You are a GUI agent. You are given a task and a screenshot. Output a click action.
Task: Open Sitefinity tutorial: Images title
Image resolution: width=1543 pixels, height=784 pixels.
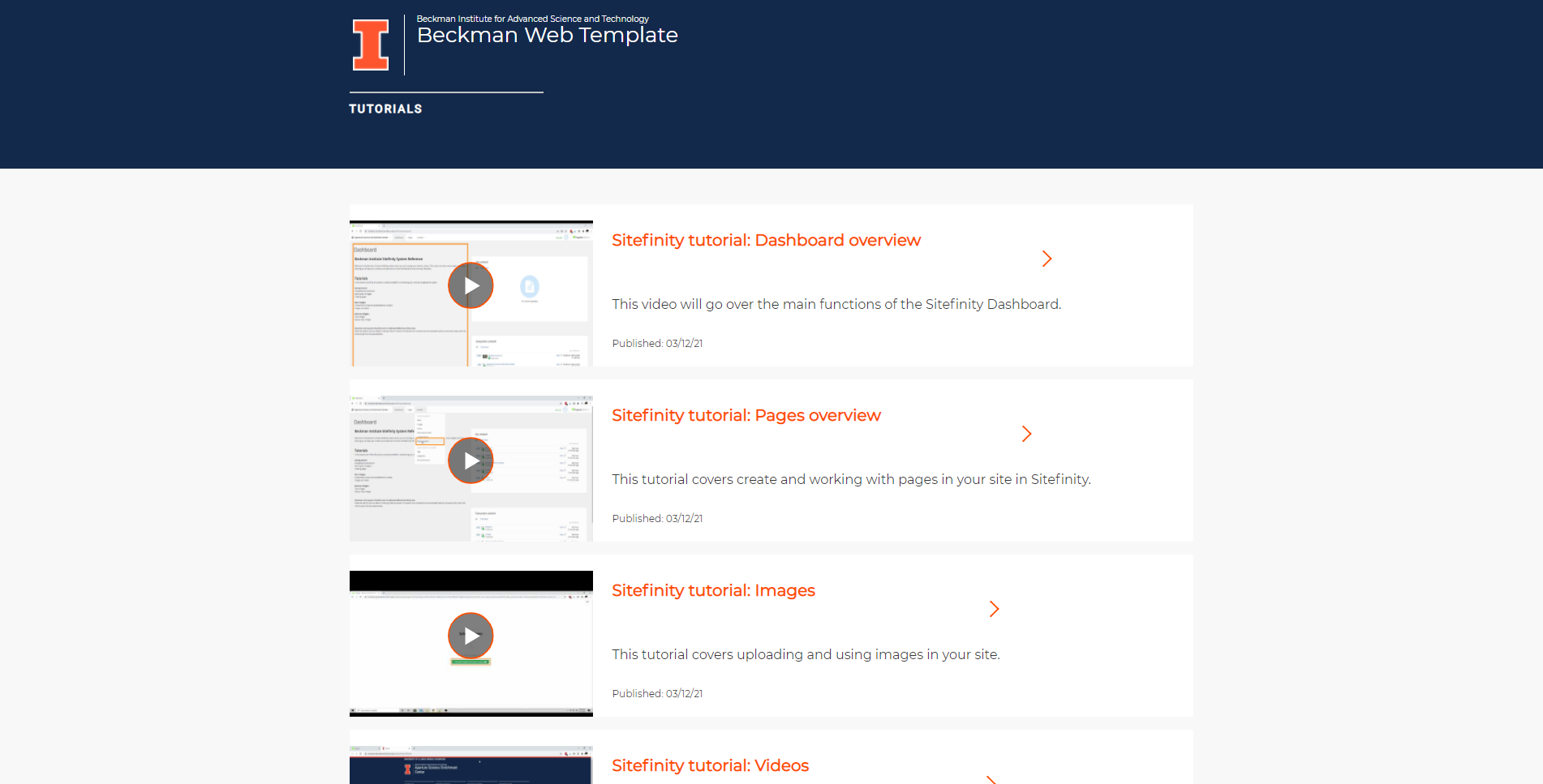tap(713, 590)
